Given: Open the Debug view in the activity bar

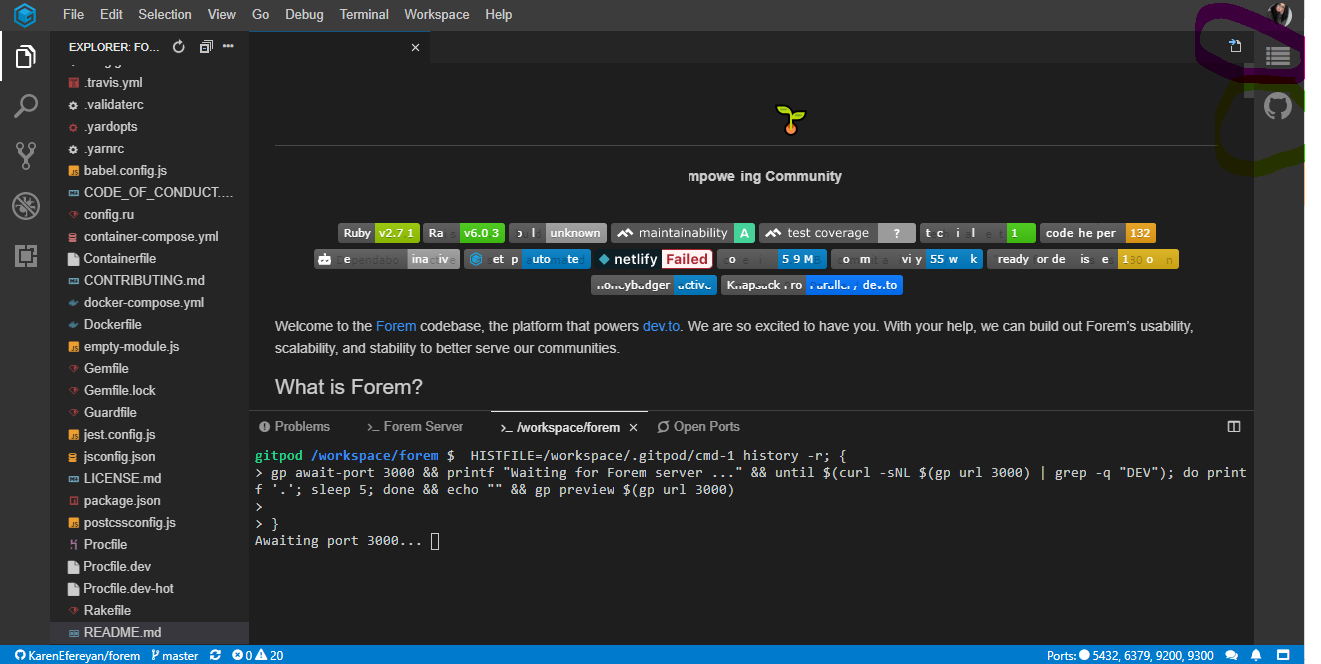Looking at the screenshot, I should [x=25, y=206].
